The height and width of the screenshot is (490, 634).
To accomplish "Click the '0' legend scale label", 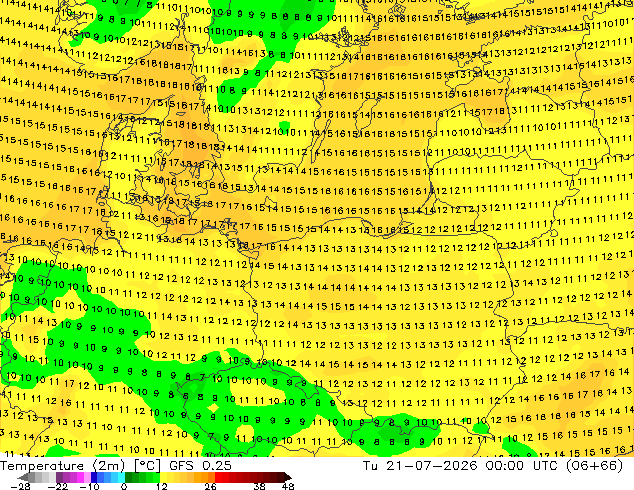I will [124, 486].
